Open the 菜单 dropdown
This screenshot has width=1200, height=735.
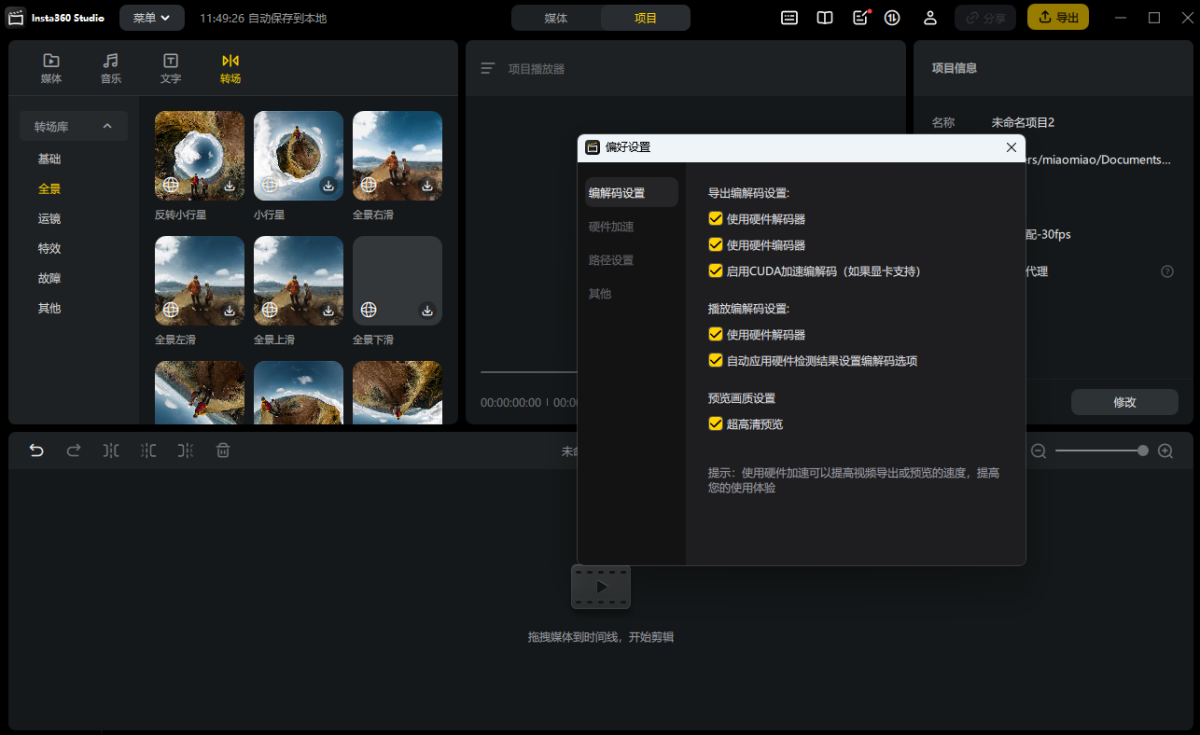point(151,18)
